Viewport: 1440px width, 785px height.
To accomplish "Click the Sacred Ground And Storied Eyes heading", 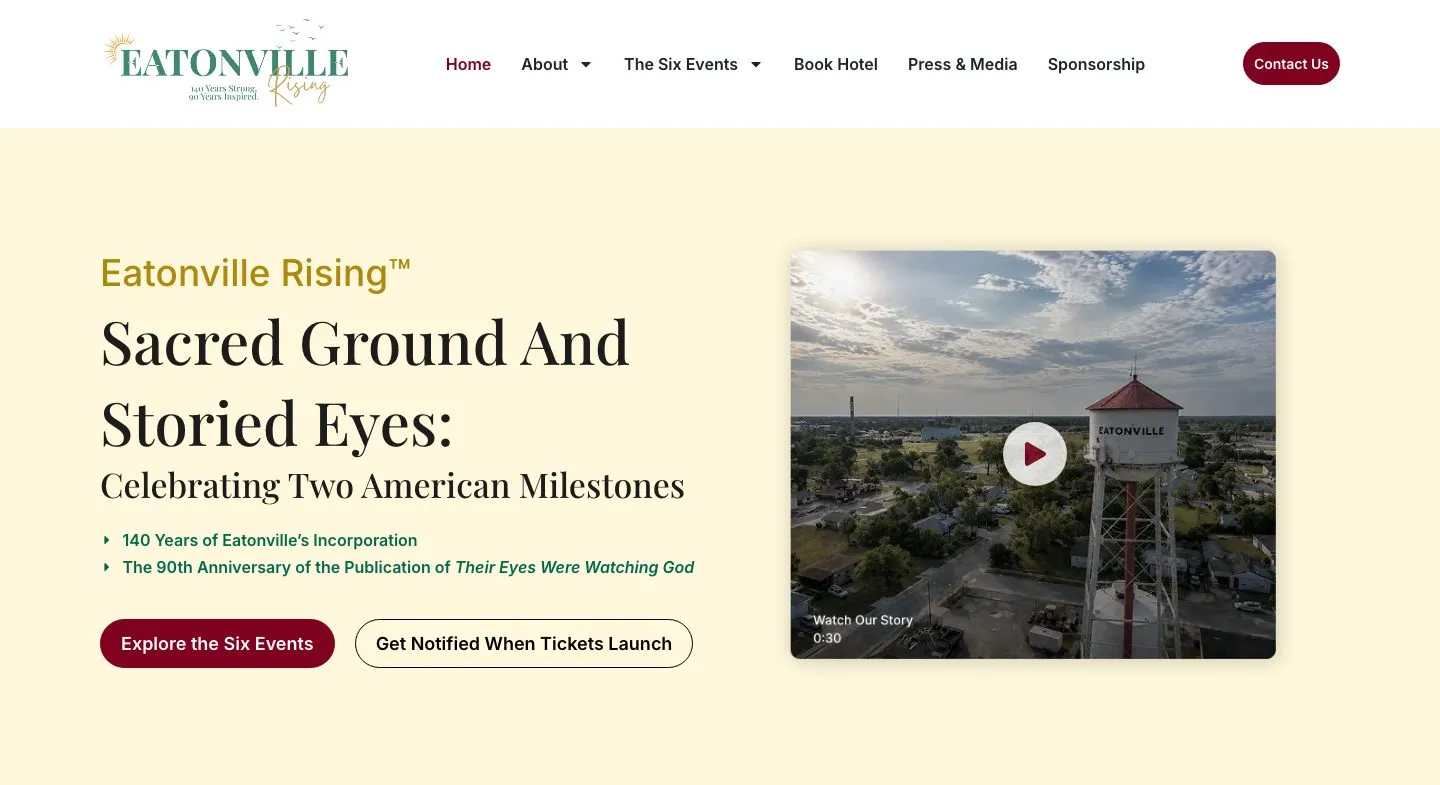I will coord(366,382).
